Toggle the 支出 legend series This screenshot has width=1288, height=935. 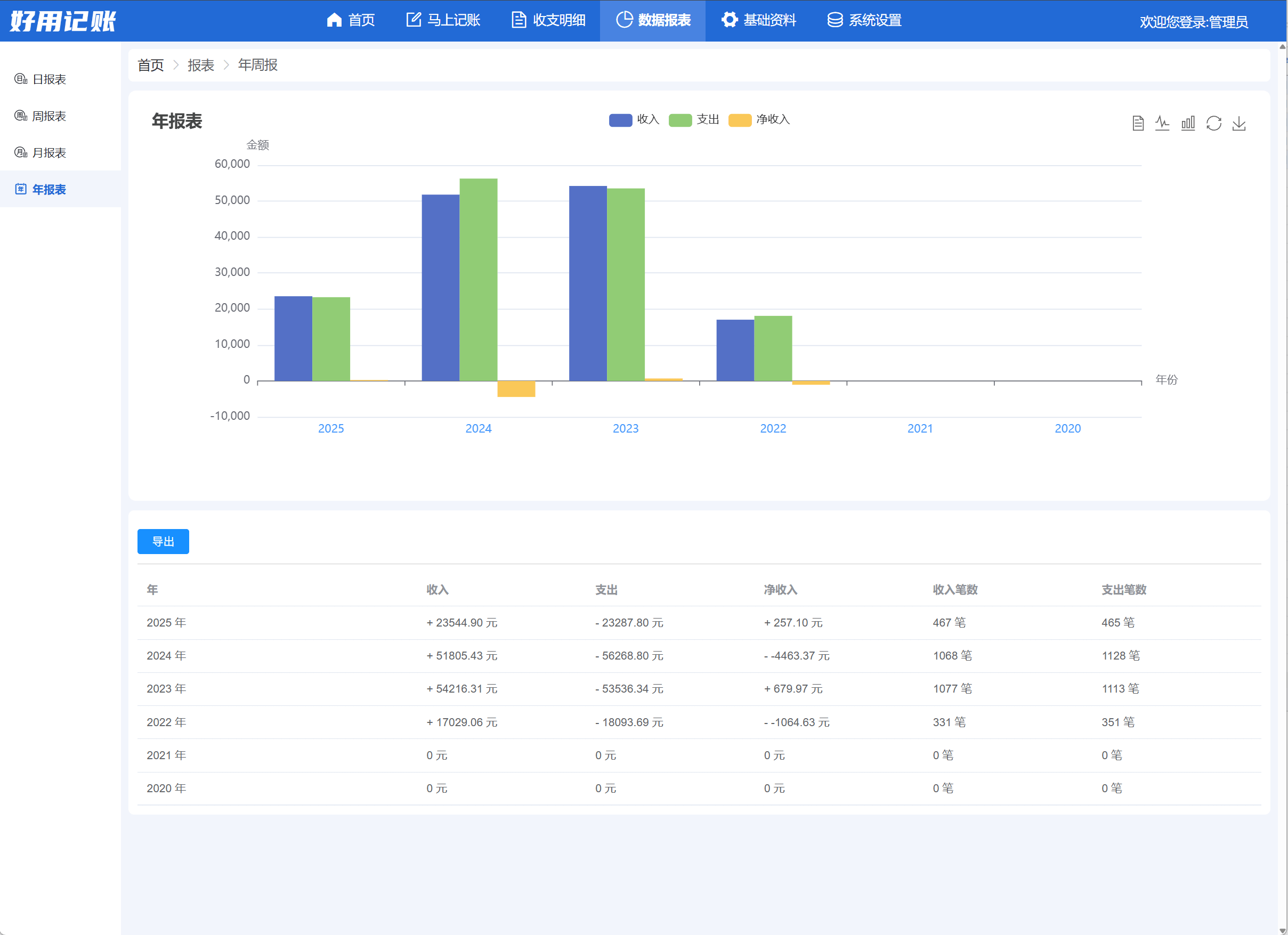pos(694,120)
